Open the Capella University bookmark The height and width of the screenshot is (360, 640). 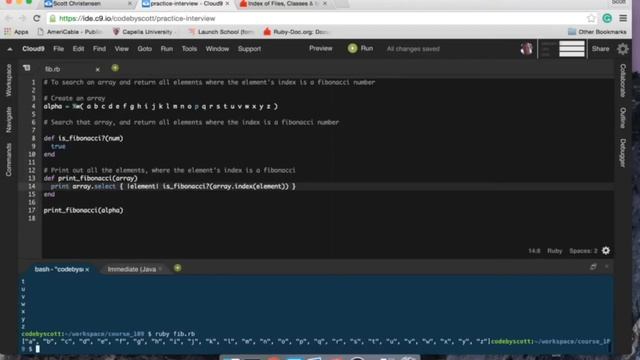click(143, 32)
